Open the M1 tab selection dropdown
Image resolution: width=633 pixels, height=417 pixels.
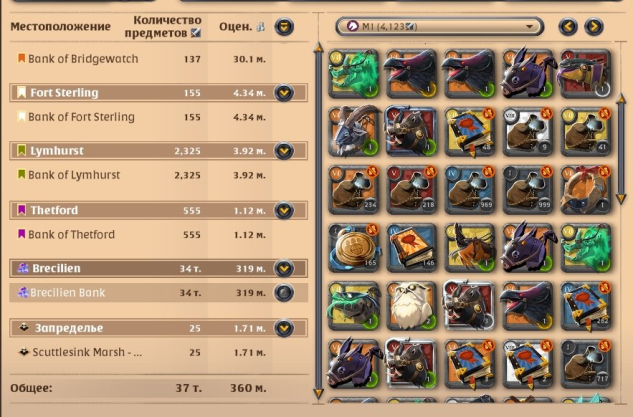click(x=440, y=27)
